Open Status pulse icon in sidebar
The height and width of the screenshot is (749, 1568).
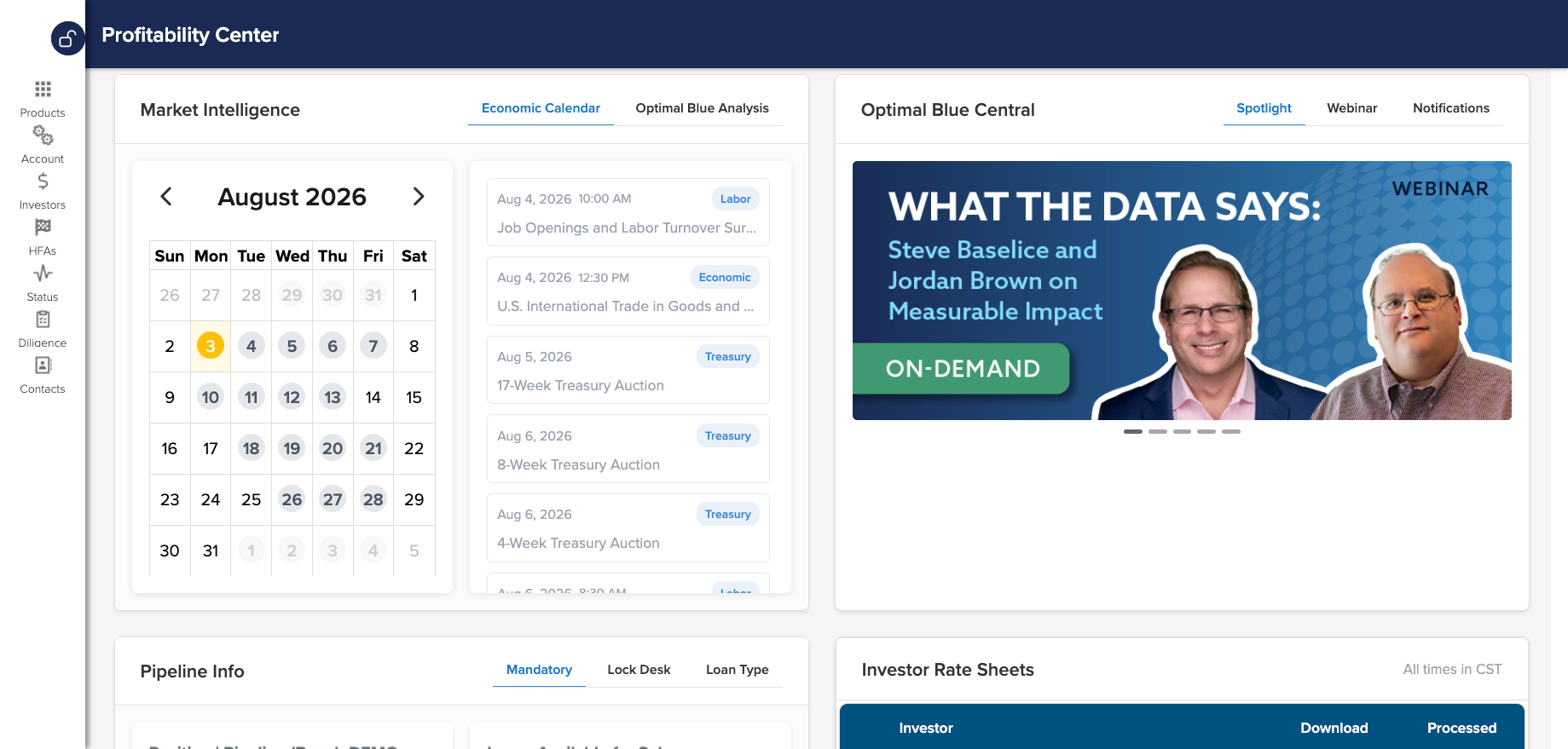(x=43, y=274)
